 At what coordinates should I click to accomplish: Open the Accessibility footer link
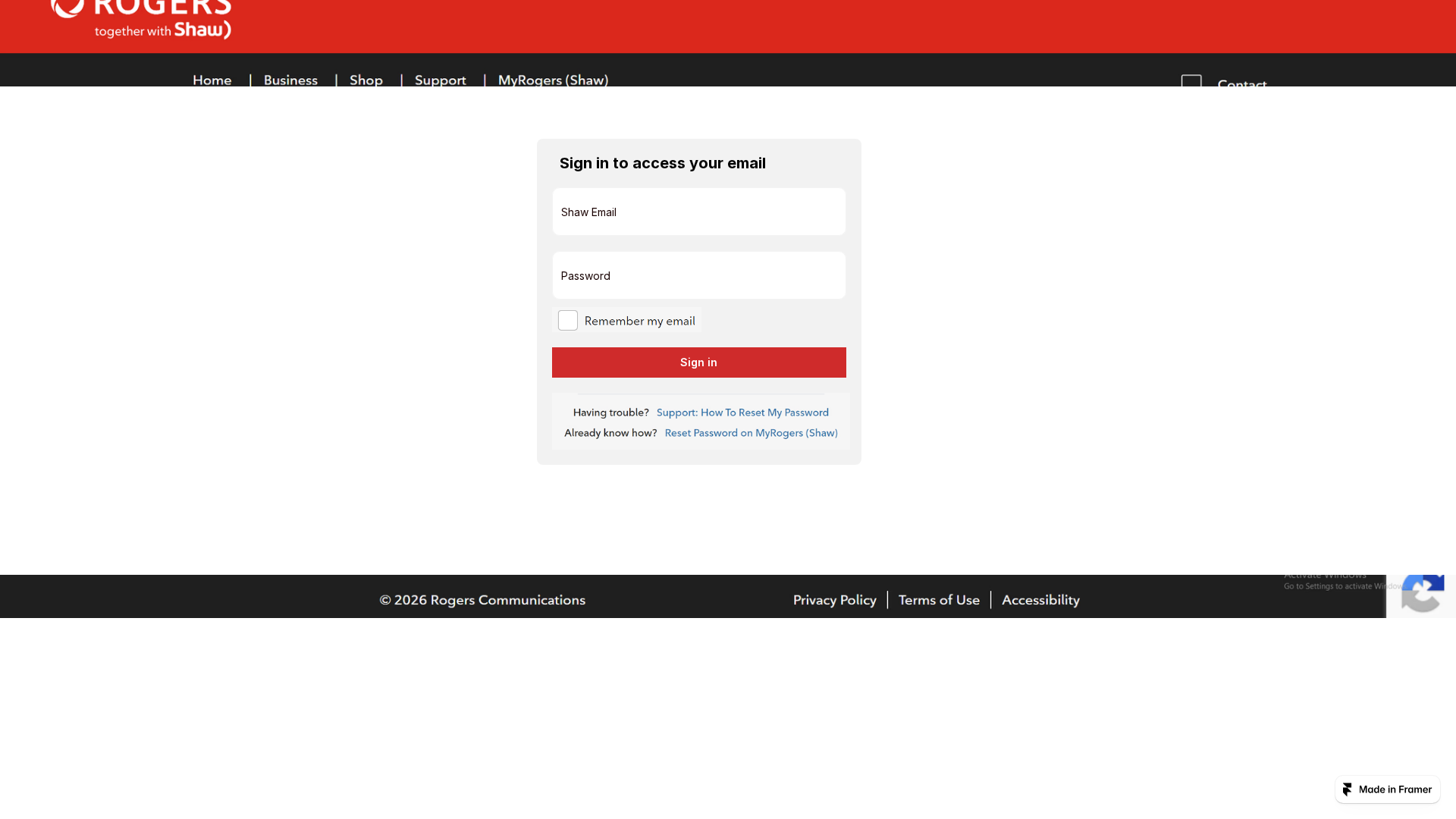1041,600
